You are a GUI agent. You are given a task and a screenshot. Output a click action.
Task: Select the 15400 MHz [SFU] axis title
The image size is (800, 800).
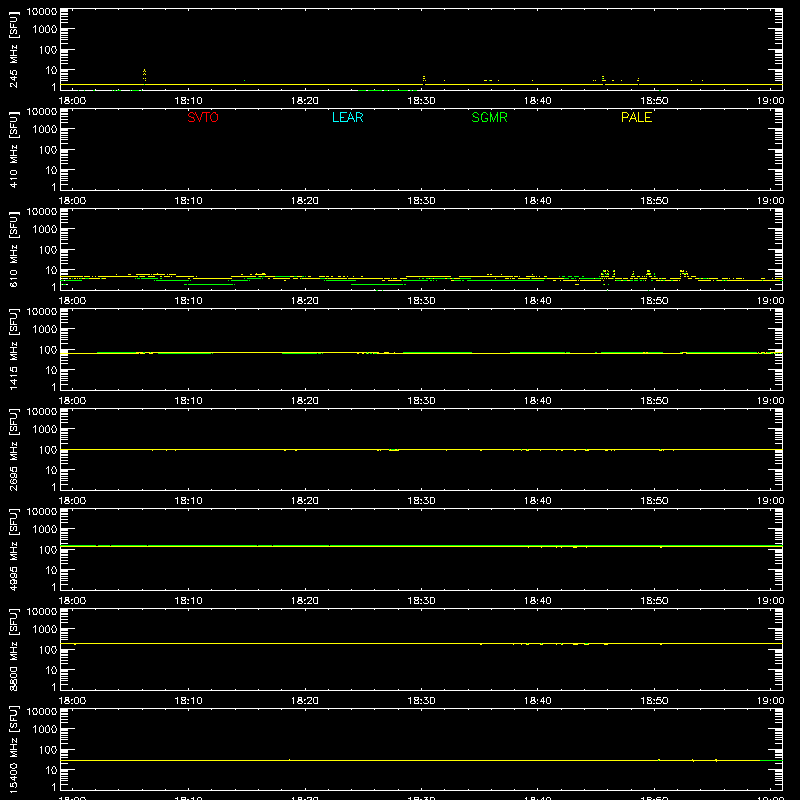point(13,750)
